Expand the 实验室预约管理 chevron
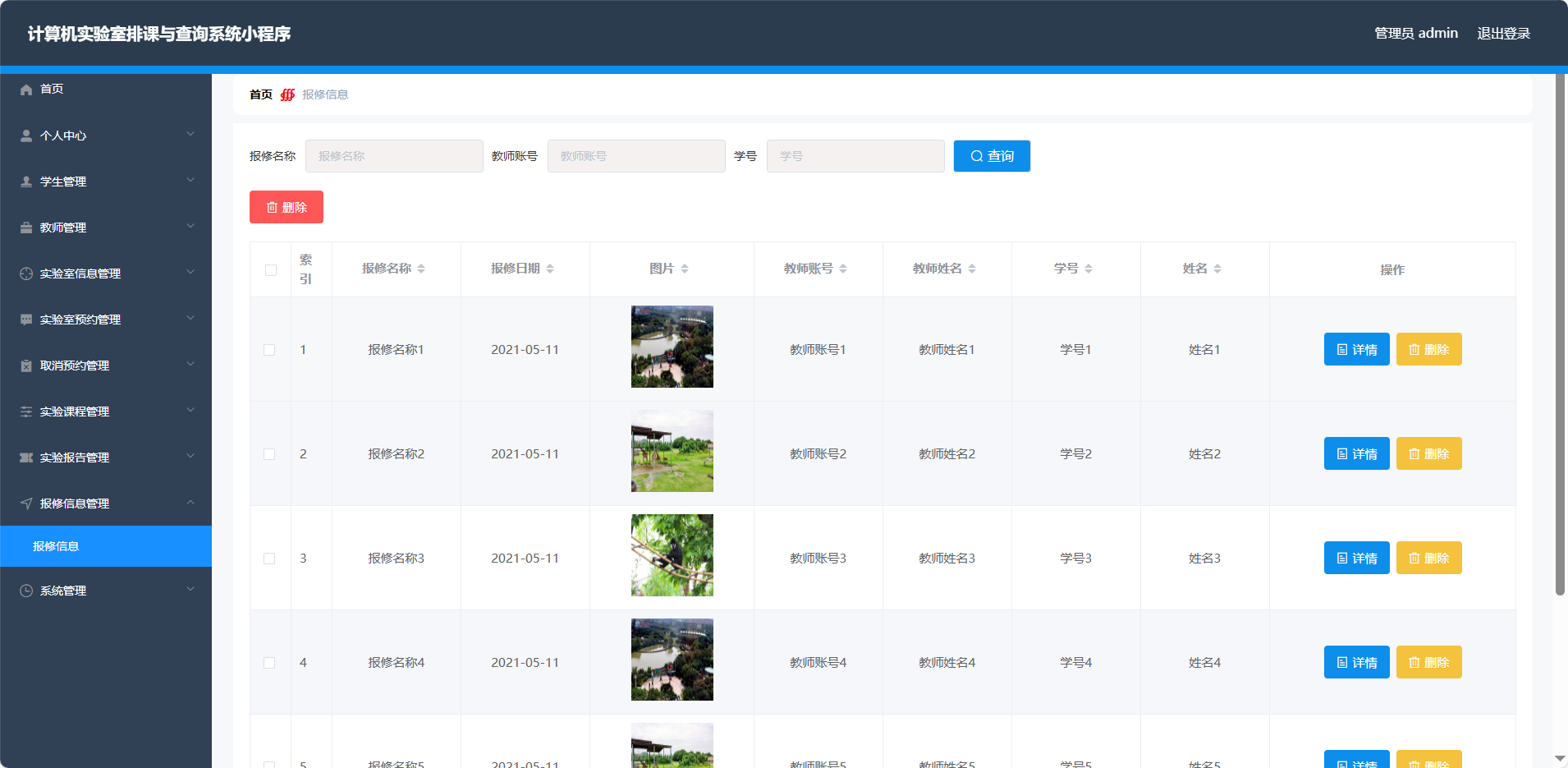 click(190, 318)
